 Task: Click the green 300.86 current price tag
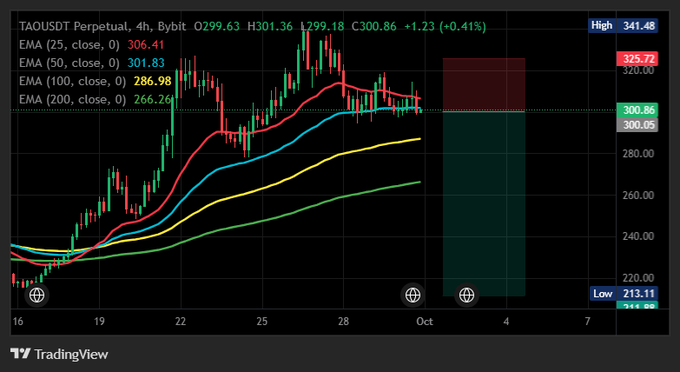pos(638,110)
